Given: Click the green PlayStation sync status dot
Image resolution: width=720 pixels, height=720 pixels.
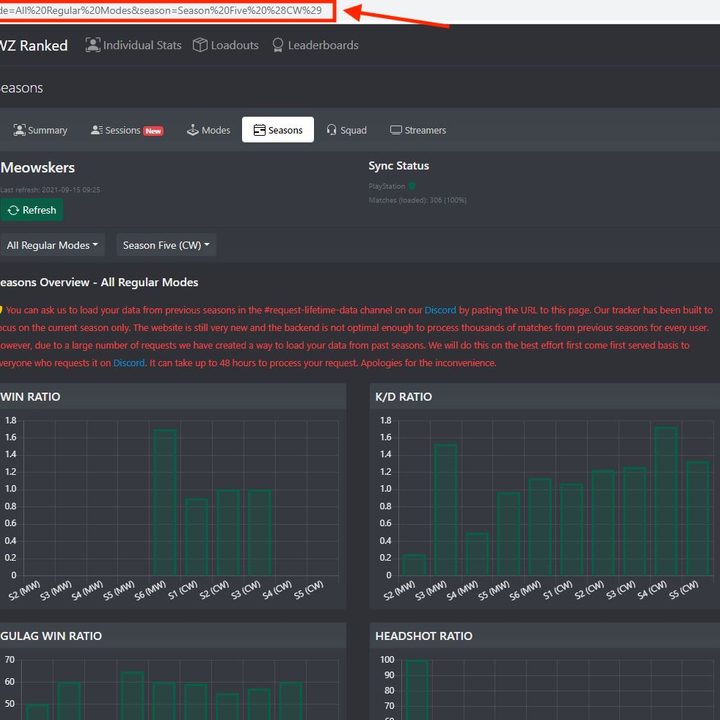Looking at the screenshot, I should 412,186.
